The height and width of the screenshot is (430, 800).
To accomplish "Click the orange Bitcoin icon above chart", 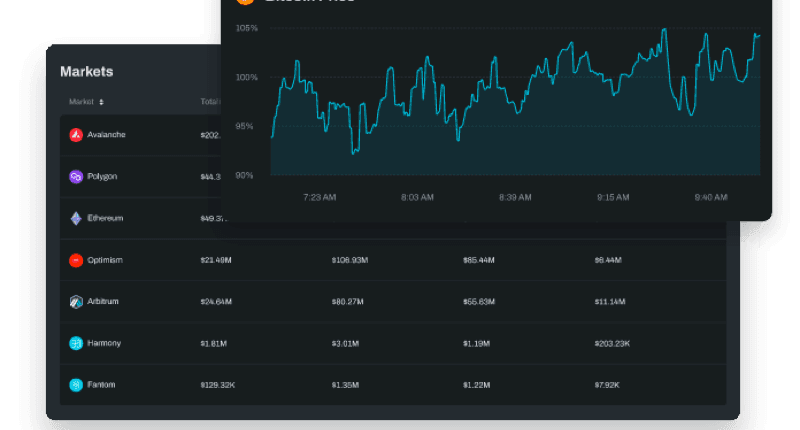I will pos(243,2).
